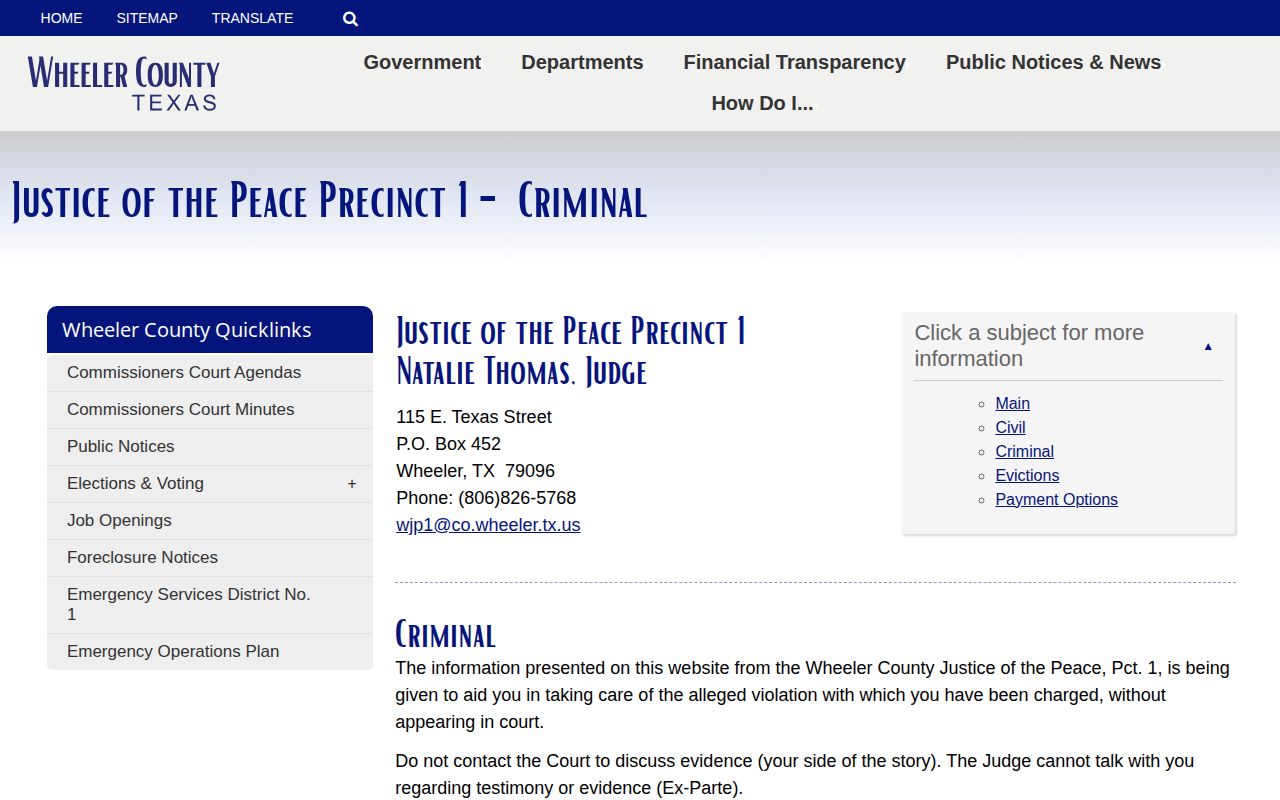Click the phone number (806)826-5768

pos(517,498)
